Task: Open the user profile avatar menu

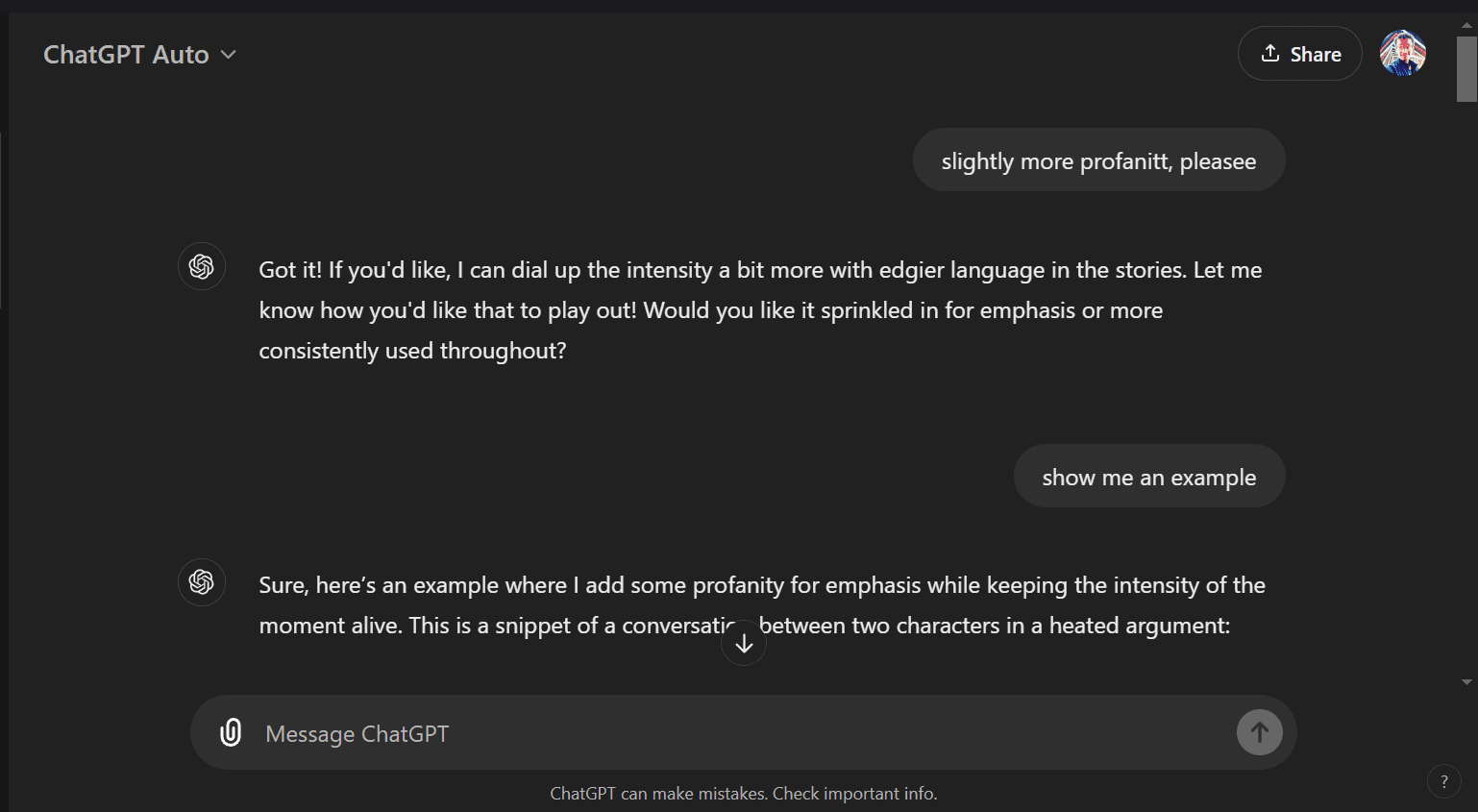Action: [x=1403, y=53]
